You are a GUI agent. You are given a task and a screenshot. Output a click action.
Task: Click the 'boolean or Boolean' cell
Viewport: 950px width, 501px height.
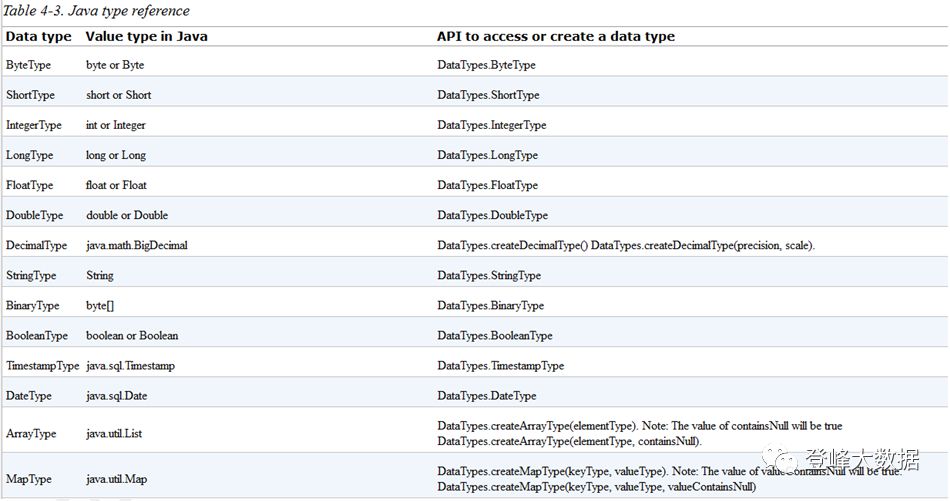[132, 336]
